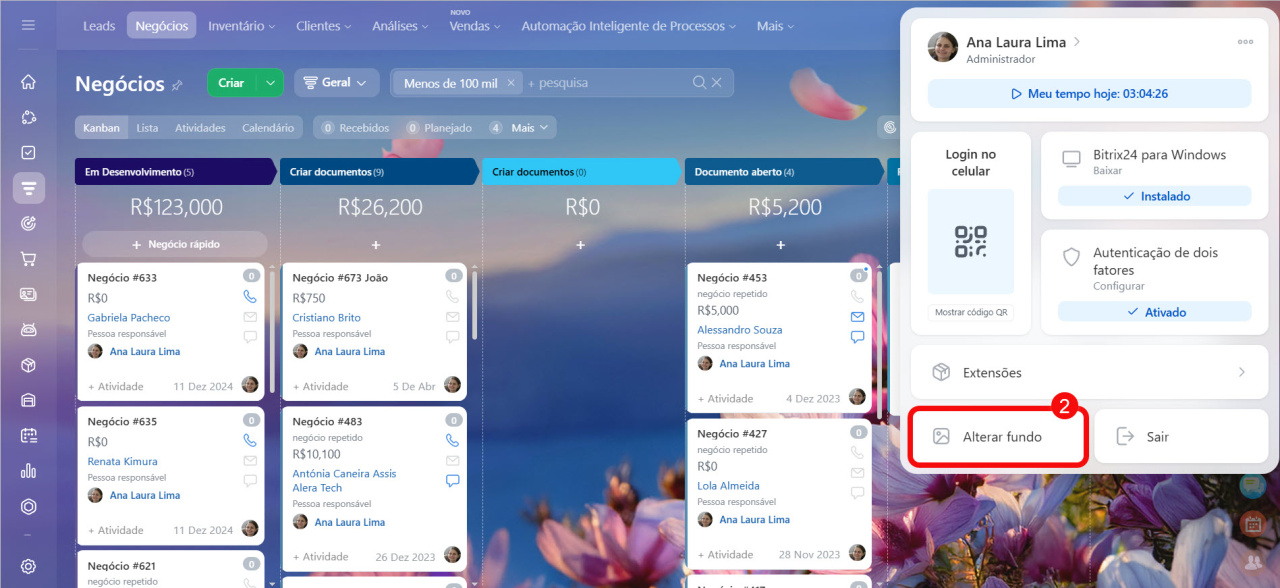Start 'Meu tempo hoje' timer
Image resolution: width=1280 pixels, height=588 pixels.
tap(1089, 94)
